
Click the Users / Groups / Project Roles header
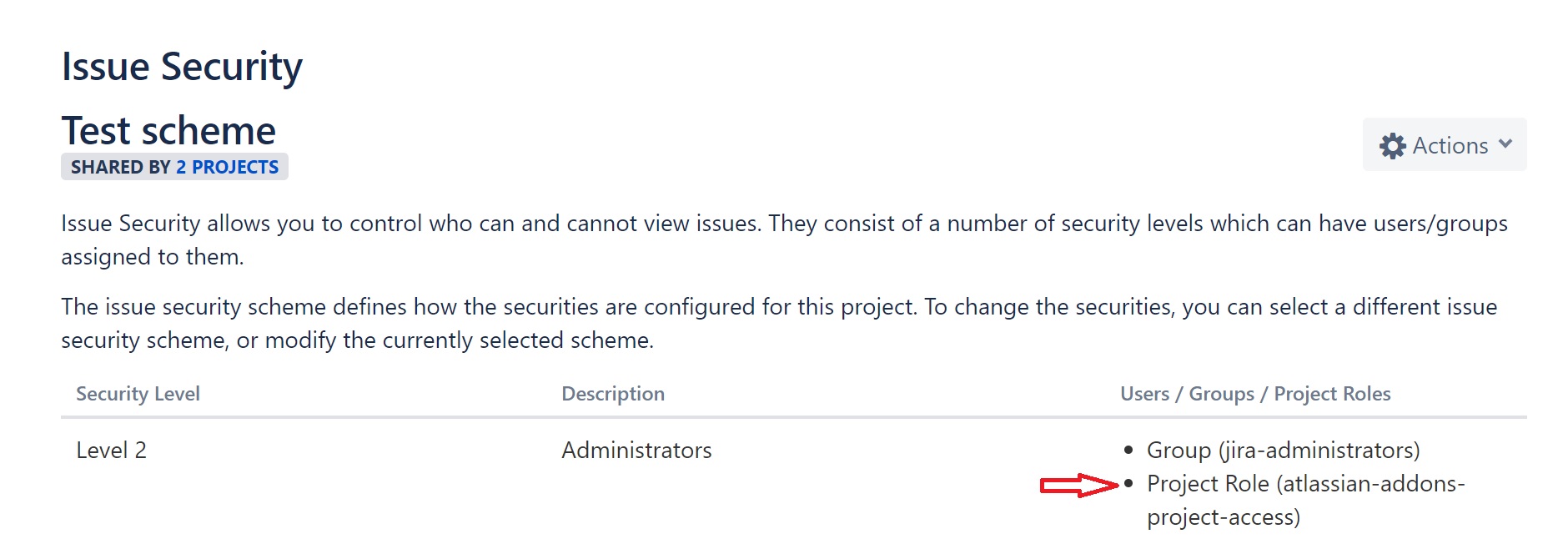coord(1255,393)
